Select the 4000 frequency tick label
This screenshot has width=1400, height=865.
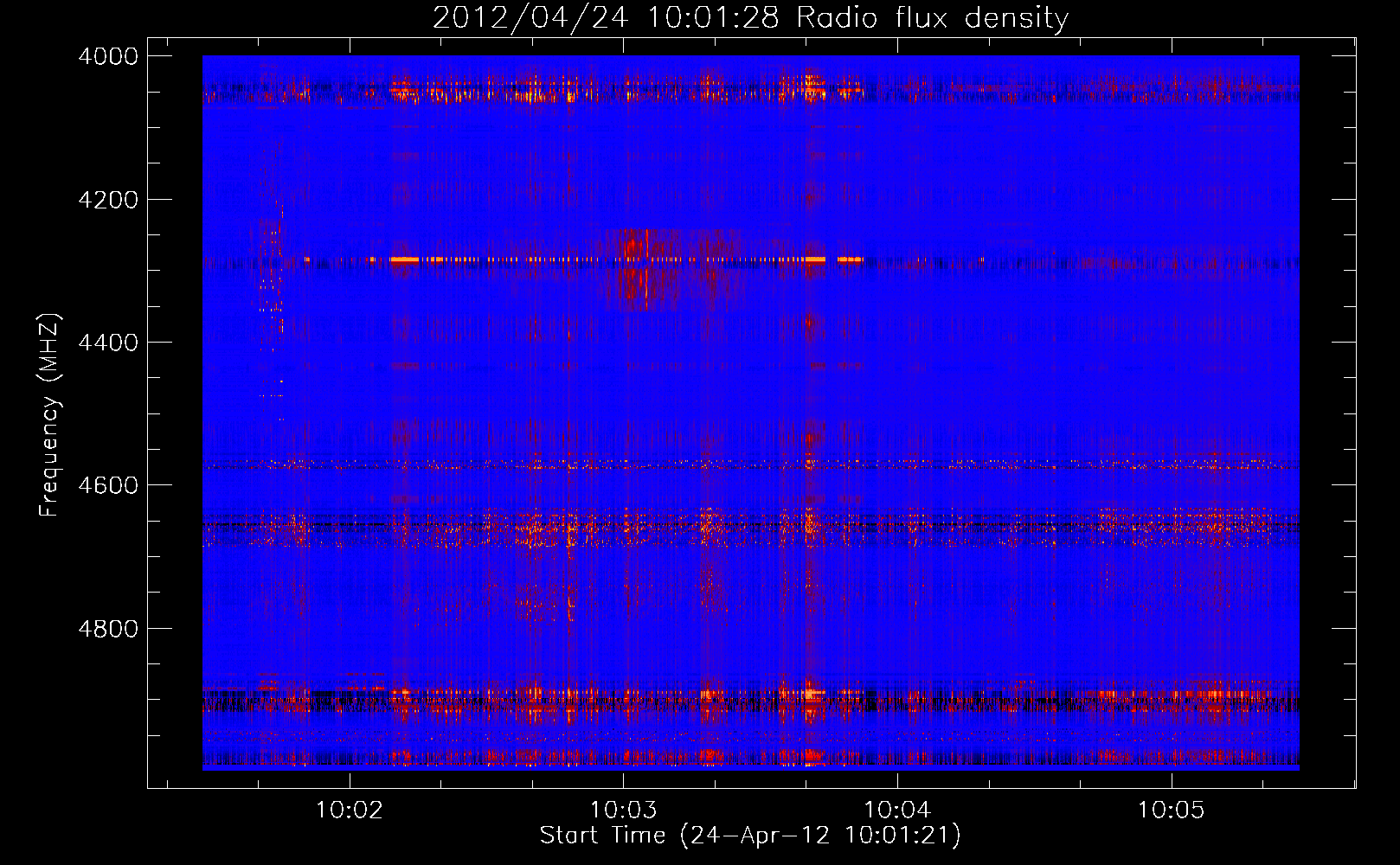(108, 56)
